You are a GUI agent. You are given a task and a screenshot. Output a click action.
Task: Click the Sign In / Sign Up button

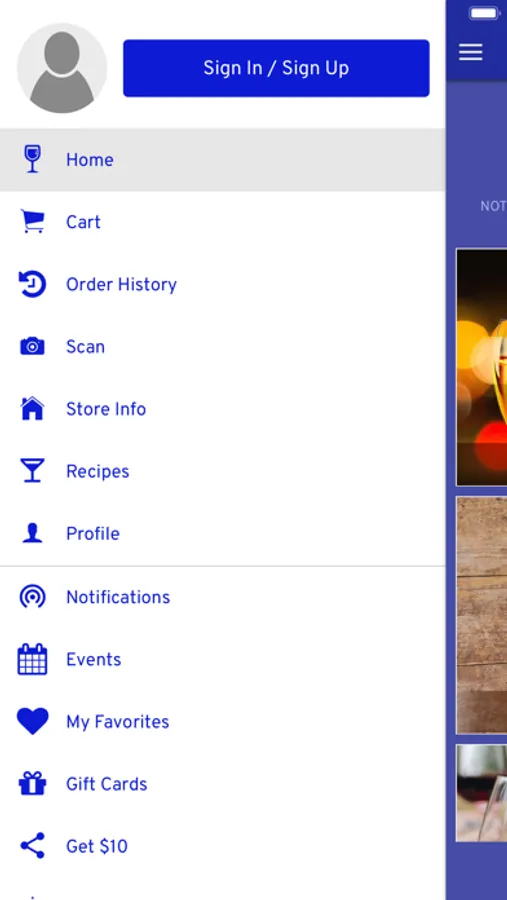(x=276, y=68)
